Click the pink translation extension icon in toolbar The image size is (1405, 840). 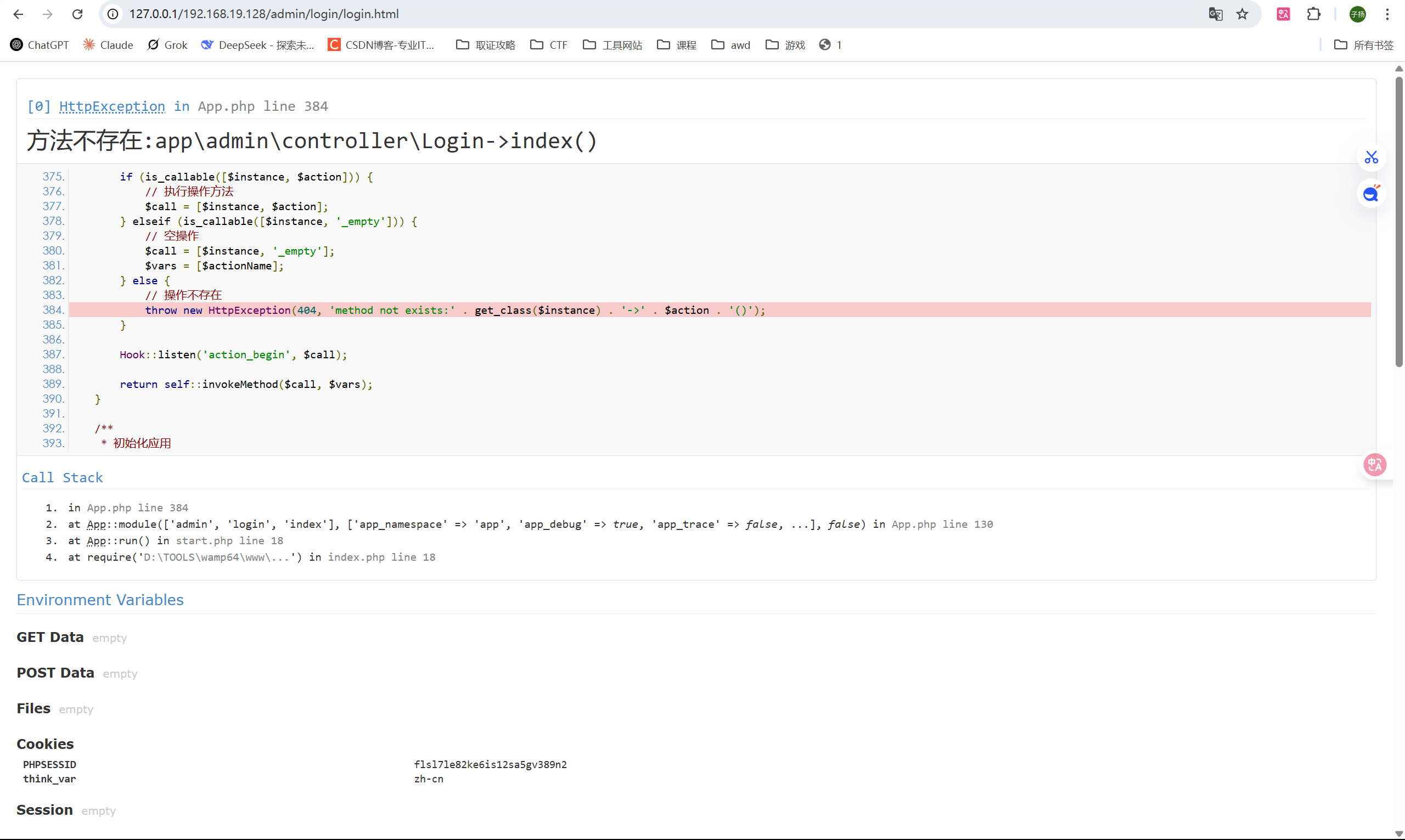(x=1283, y=14)
